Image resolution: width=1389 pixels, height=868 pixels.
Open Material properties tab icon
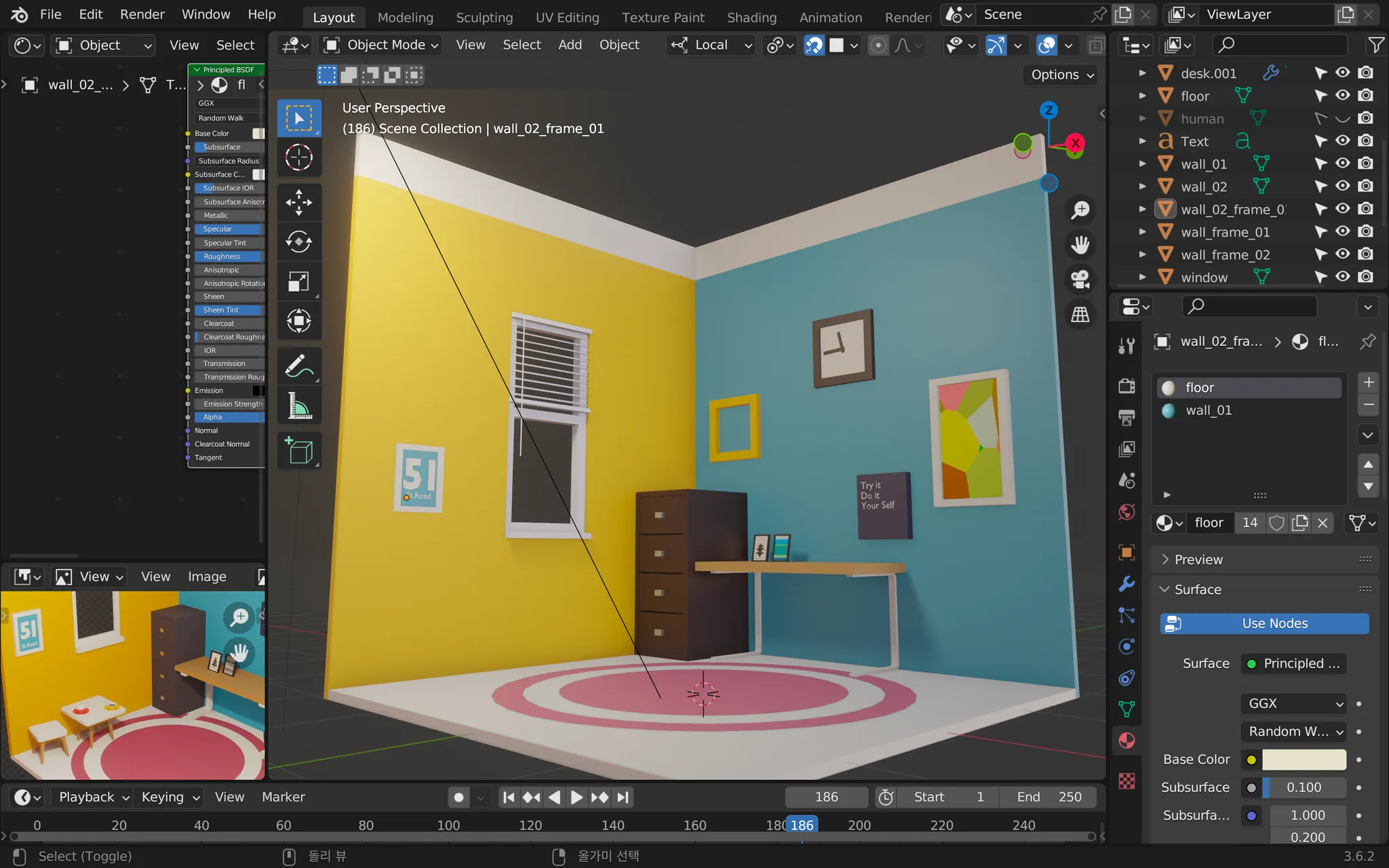pos(1127,741)
